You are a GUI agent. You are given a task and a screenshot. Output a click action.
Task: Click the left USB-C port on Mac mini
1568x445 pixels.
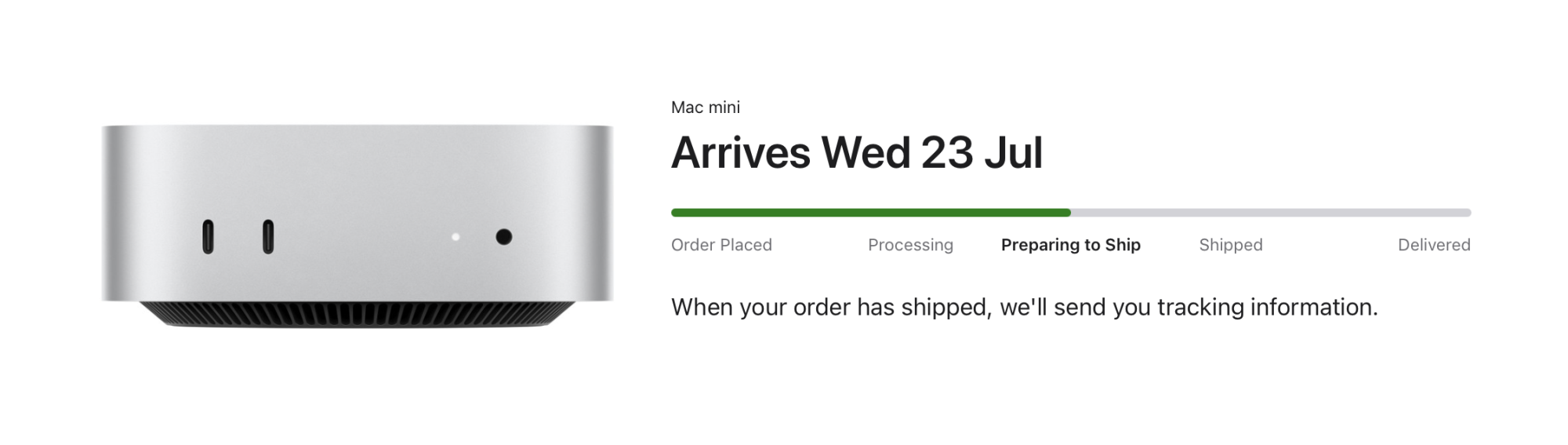pyautogui.click(x=208, y=237)
